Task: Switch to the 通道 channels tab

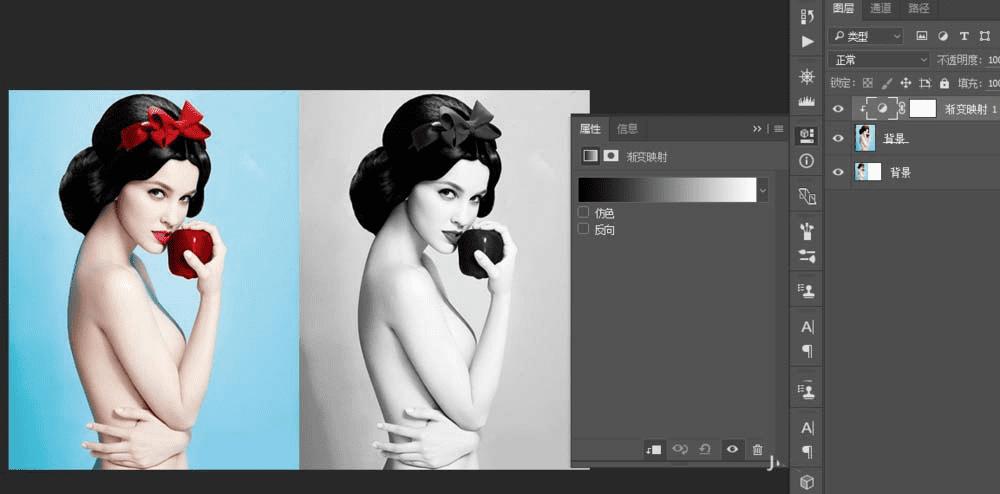Action: (x=881, y=8)
